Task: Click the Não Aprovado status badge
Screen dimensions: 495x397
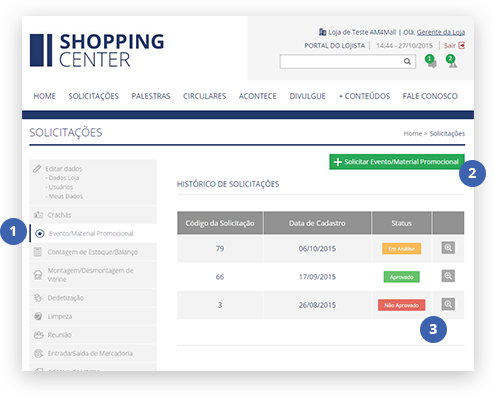Action: pos(401,305)
